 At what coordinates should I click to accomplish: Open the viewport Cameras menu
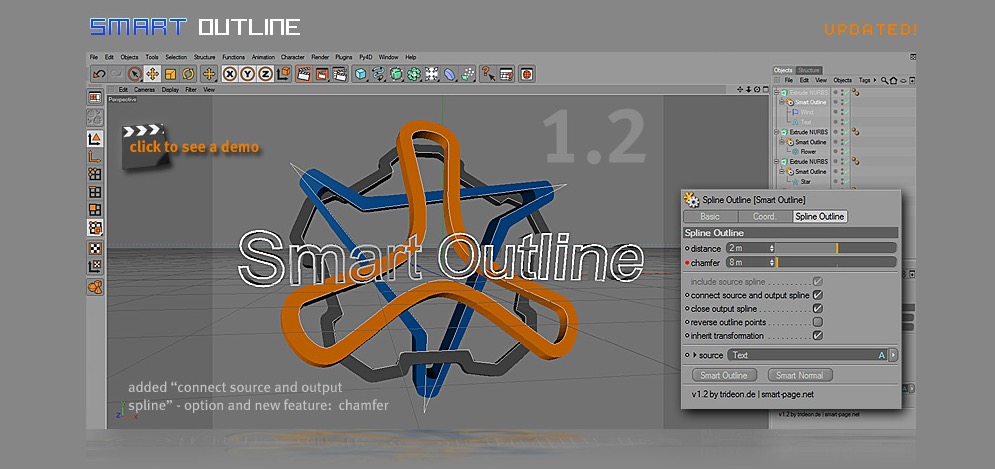(x=144, y=90)
